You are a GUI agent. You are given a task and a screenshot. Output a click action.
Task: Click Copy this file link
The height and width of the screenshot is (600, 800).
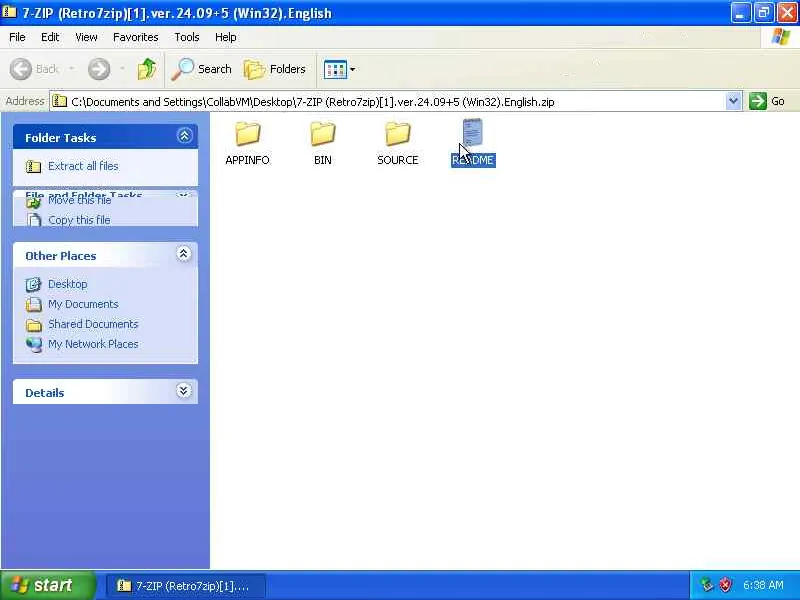pos(79,220)
